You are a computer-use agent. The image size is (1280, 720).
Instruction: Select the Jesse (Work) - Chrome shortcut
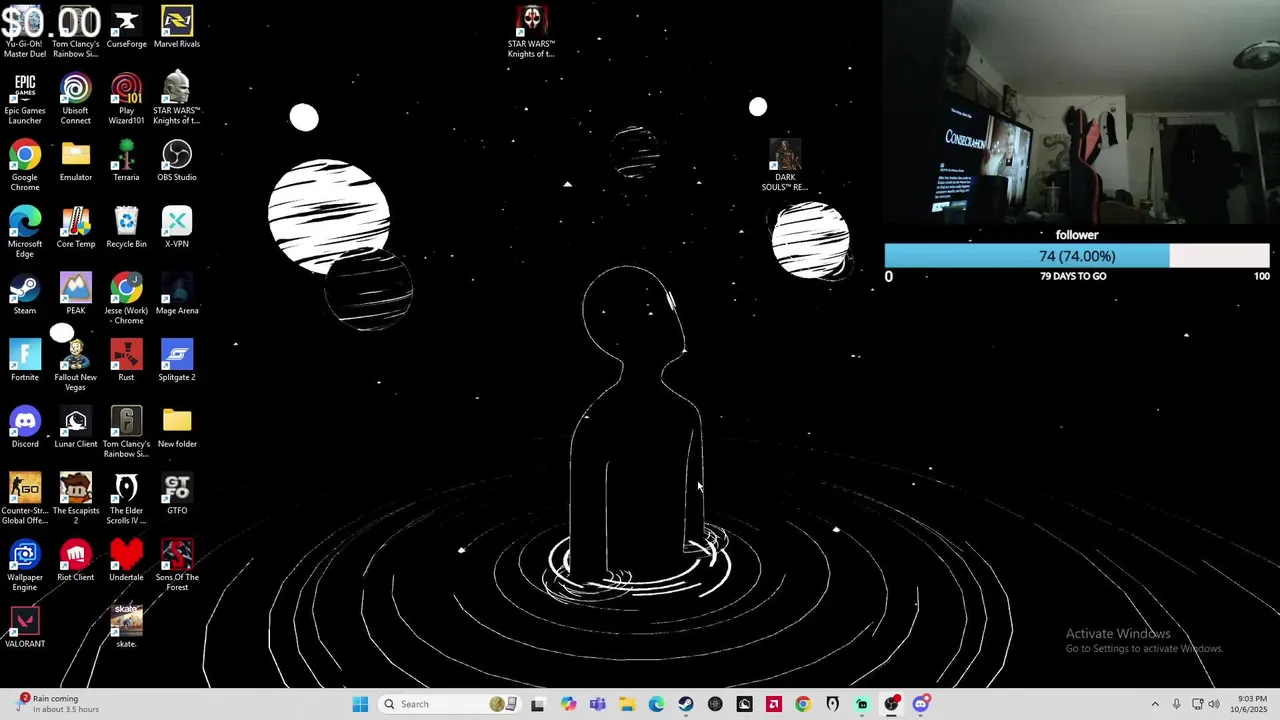pos(126,299)
